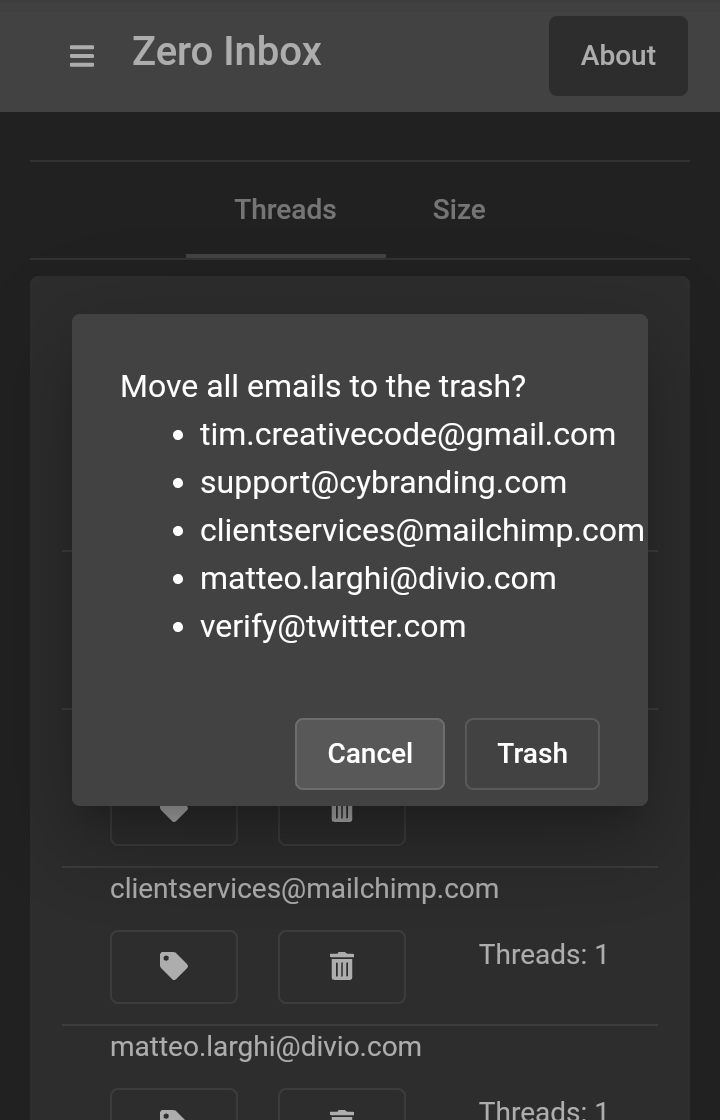Cancel the move-to-trash dialog
This screenshot has width=720, height=1120.
pyautogui.click(x=369, y=754)
